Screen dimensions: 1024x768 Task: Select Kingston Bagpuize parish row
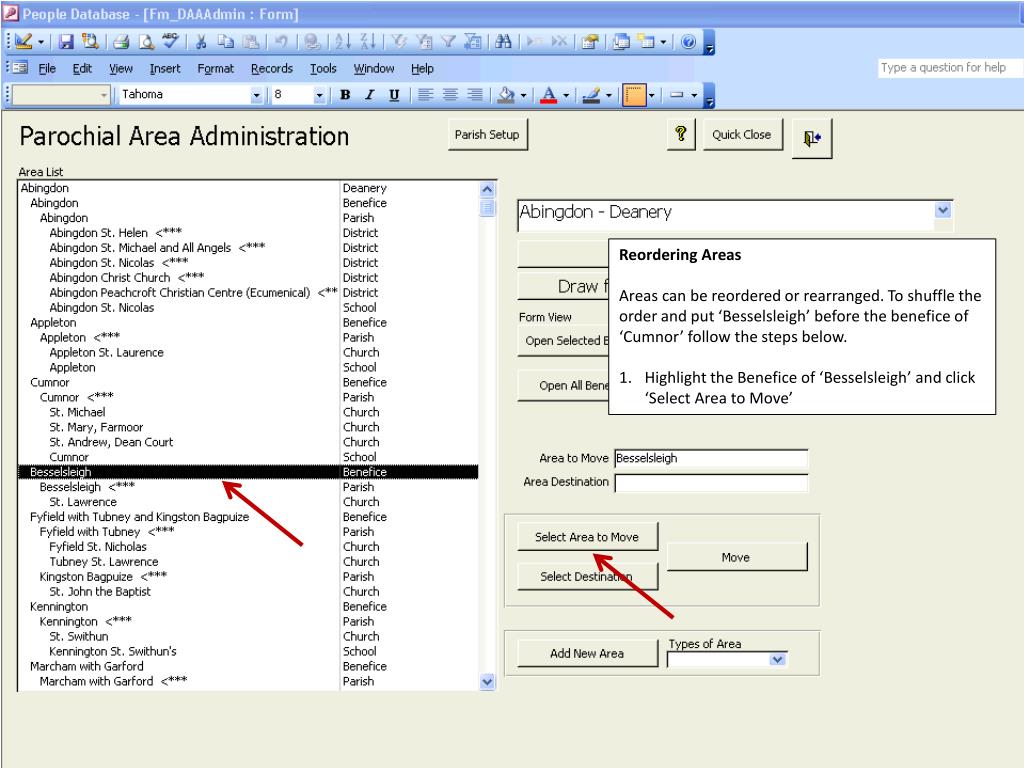248,577
